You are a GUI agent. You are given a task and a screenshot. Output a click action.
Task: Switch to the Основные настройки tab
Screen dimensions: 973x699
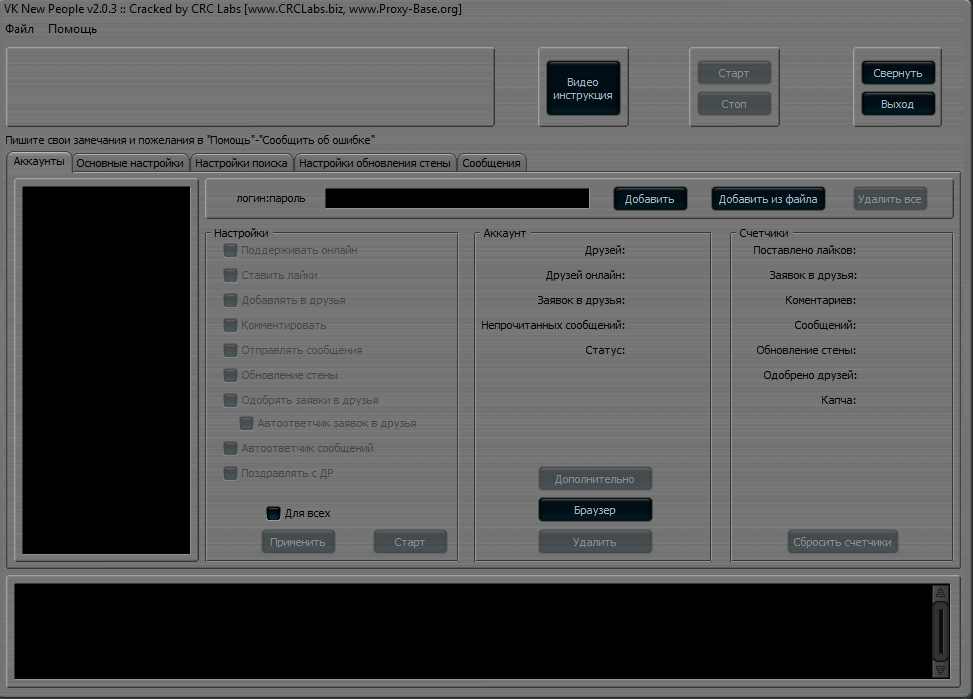click(130, 163)
